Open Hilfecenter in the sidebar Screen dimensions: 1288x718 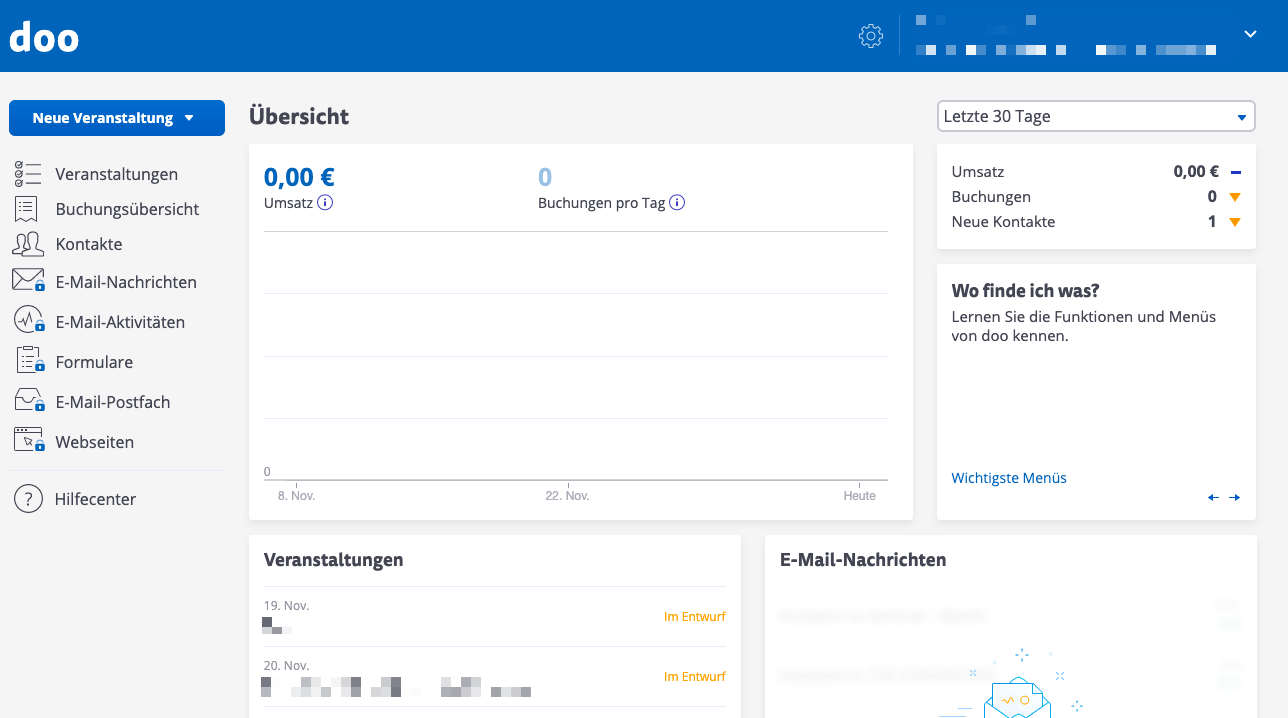pos(95,499)
